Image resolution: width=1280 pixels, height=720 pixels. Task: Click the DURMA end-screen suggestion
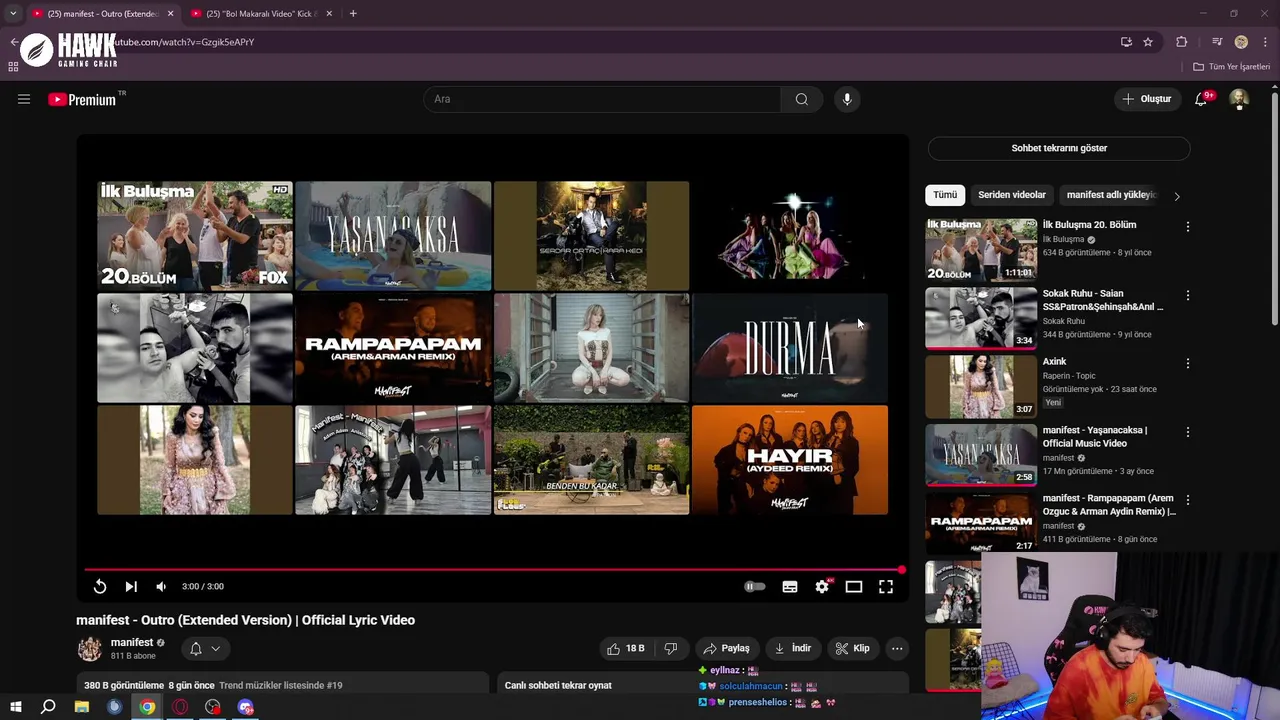(790, 347)
